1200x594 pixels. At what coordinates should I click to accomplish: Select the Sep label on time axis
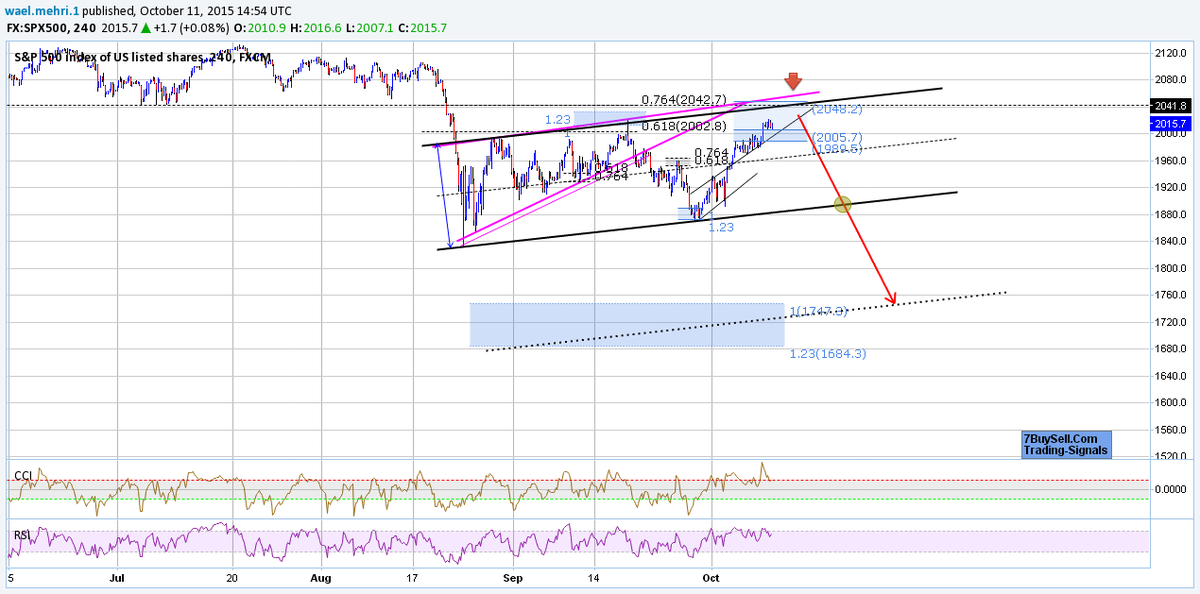click(512, 578)
